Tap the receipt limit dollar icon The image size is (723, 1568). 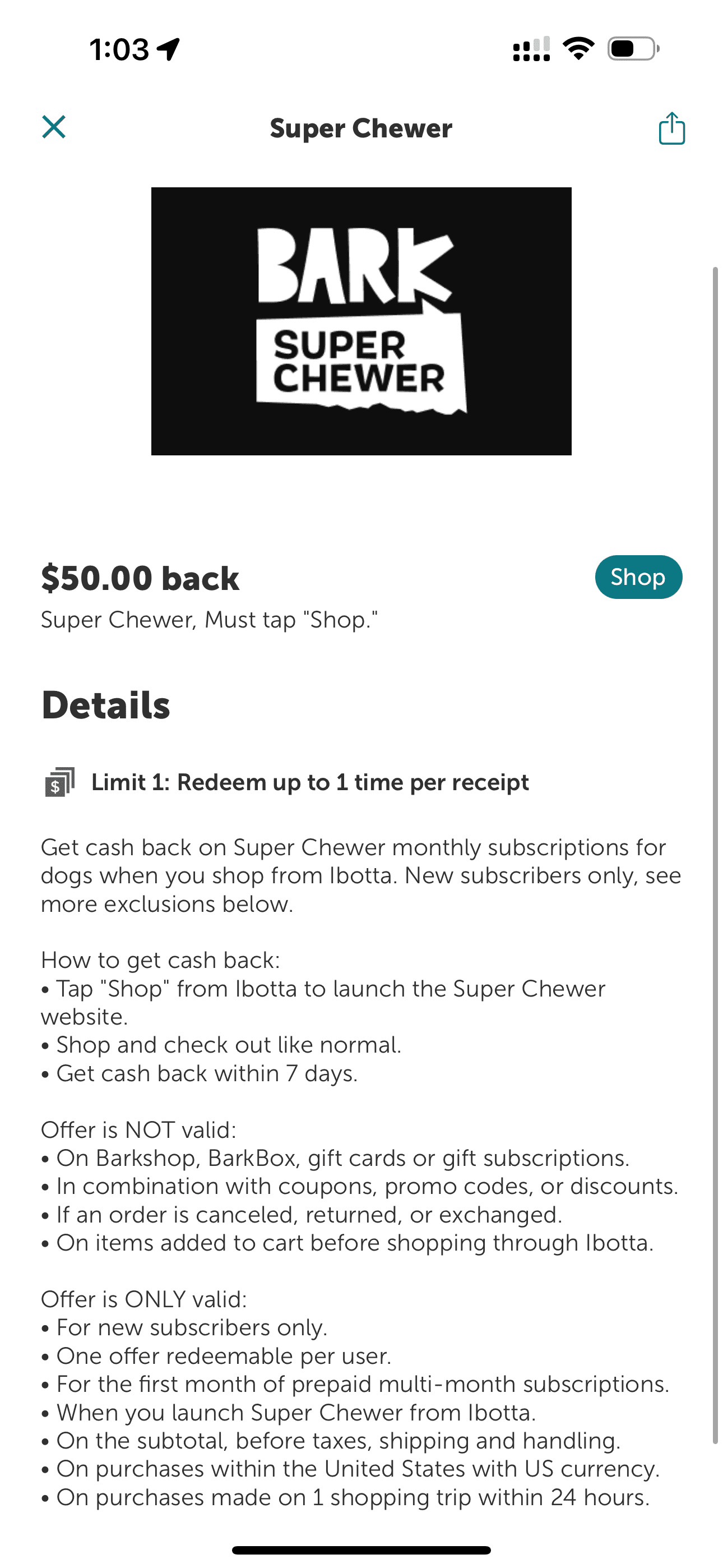tap(59, 782)
